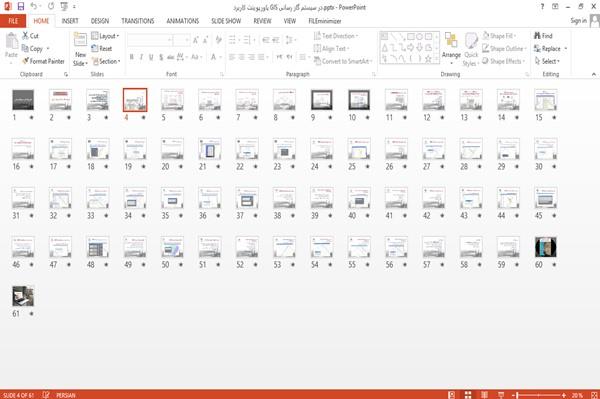The image size is (600, 399).
Task: Switch to the INSERT tab
Action: [x=70, y=21]
